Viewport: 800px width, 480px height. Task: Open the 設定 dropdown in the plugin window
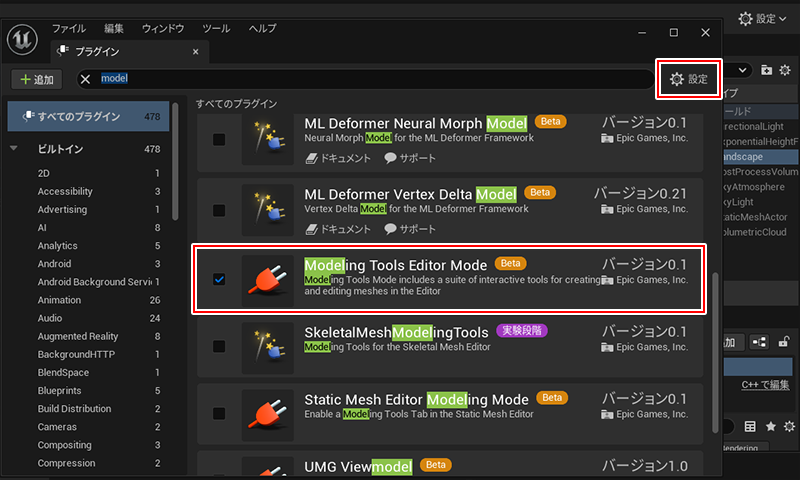688,79
